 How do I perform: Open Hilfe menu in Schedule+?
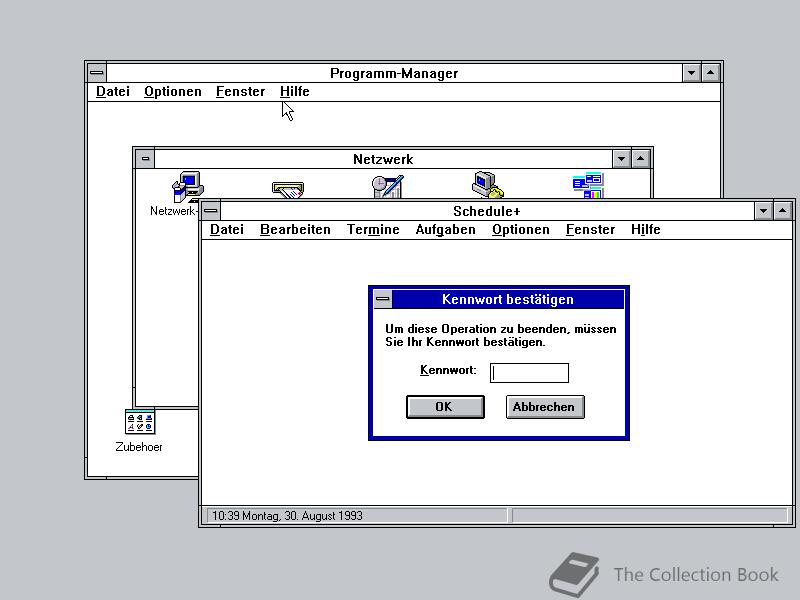pyautogui.click(x=645, y=230)
